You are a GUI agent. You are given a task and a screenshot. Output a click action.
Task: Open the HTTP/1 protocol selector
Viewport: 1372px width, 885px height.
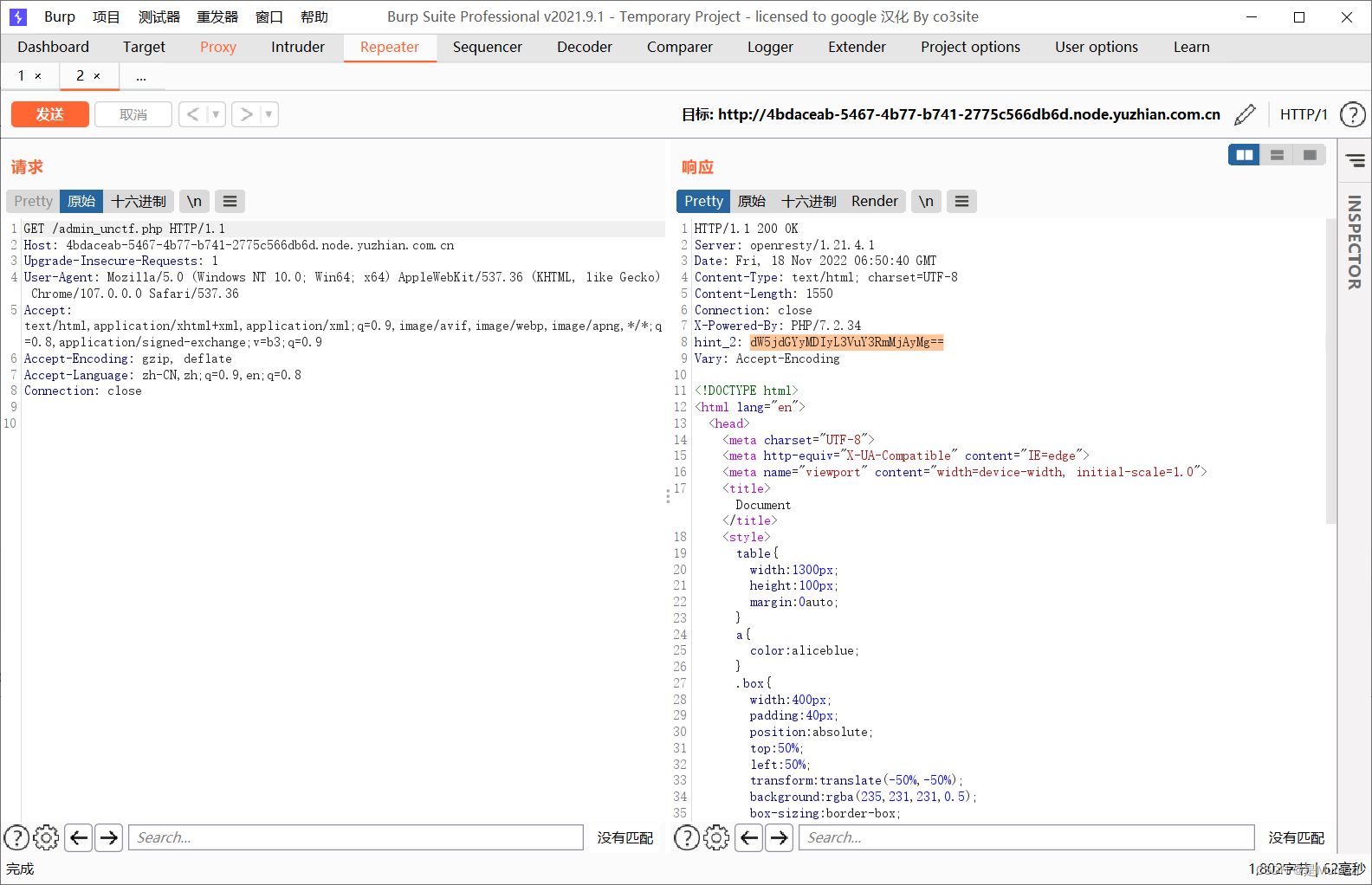coord(1304,114)
